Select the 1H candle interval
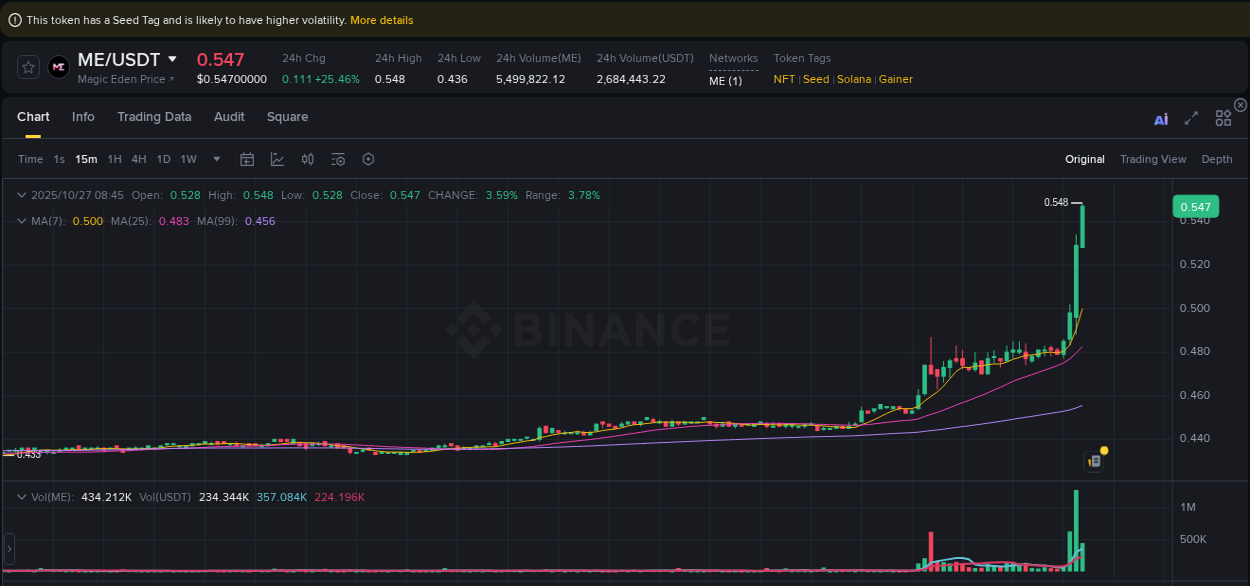Viewport: 1250px width, 586px height. [114, 159]
